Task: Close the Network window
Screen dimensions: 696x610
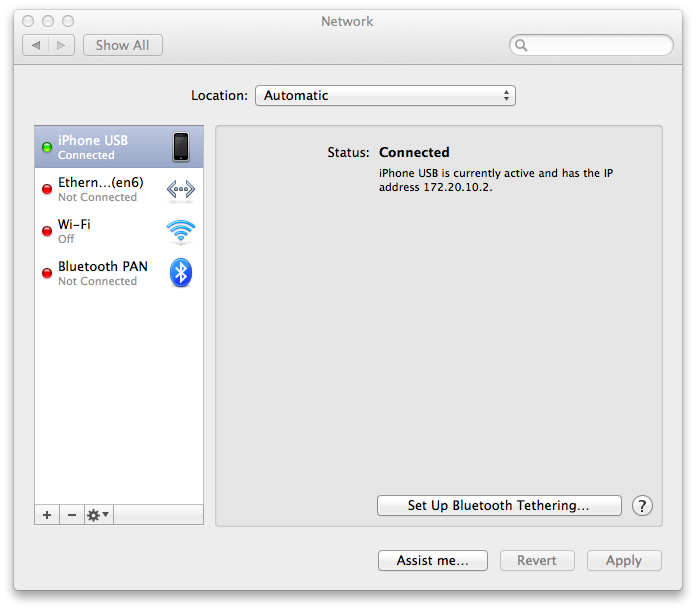Action: (x=28, y=21)
